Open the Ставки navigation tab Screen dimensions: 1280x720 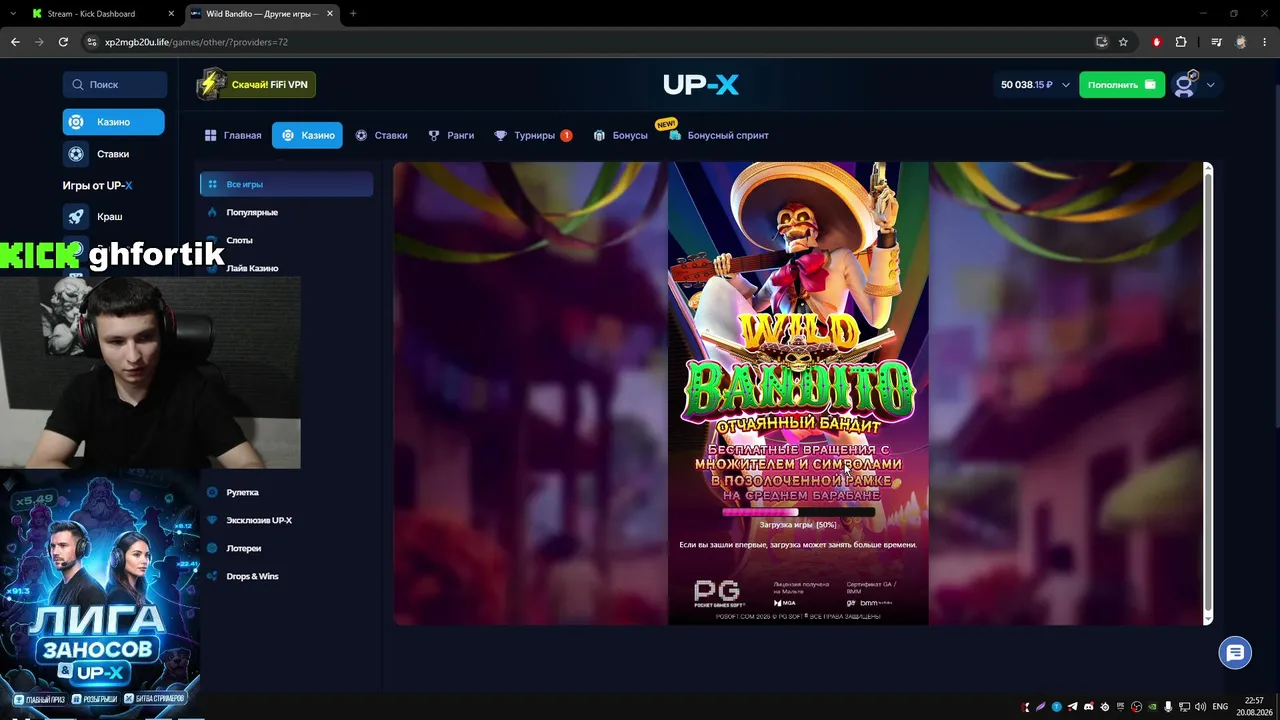pyautogui.click(x=381, y=135)
